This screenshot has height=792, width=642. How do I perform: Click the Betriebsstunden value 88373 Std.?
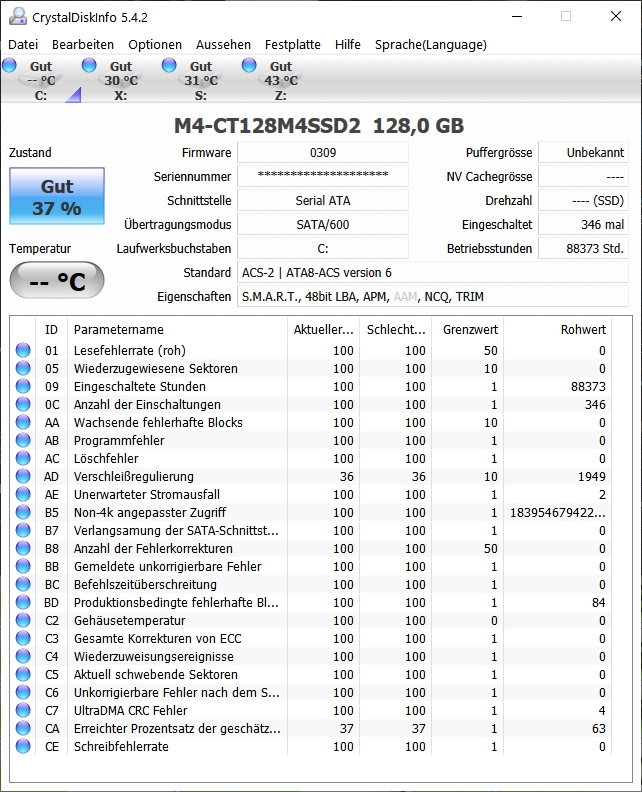(x=583, y=249)
